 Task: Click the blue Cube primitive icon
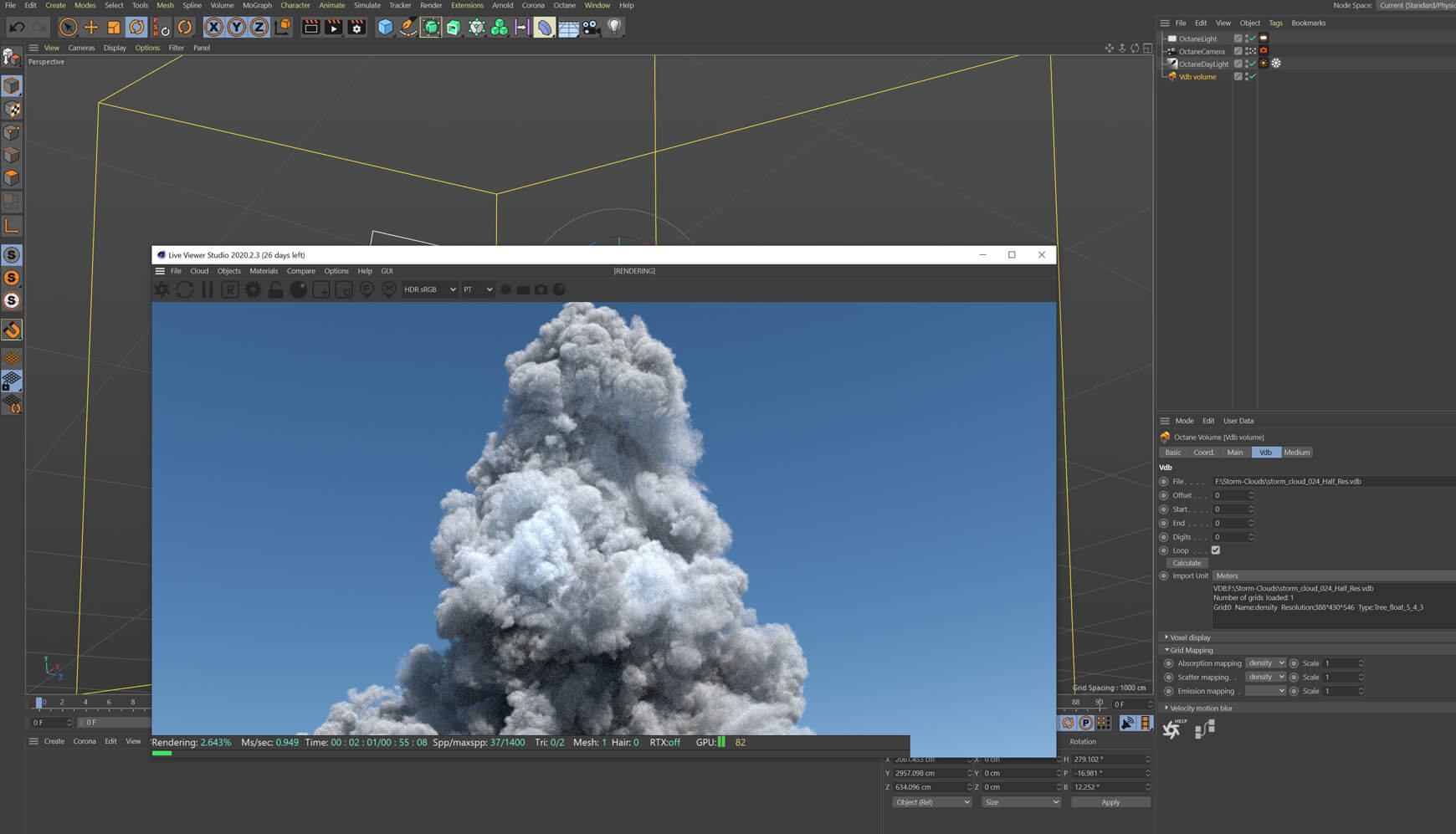tap(385, 28)
